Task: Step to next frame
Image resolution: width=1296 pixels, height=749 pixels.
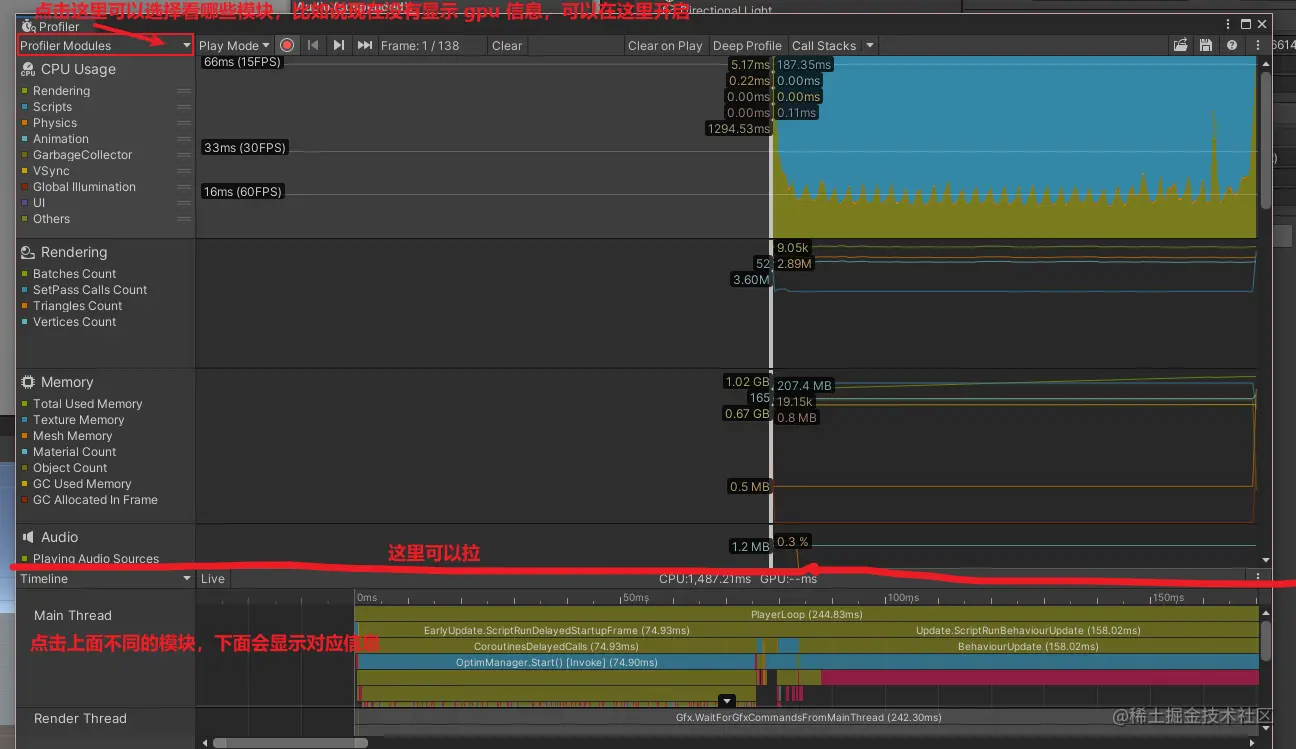Action: (x=339, y=45)
